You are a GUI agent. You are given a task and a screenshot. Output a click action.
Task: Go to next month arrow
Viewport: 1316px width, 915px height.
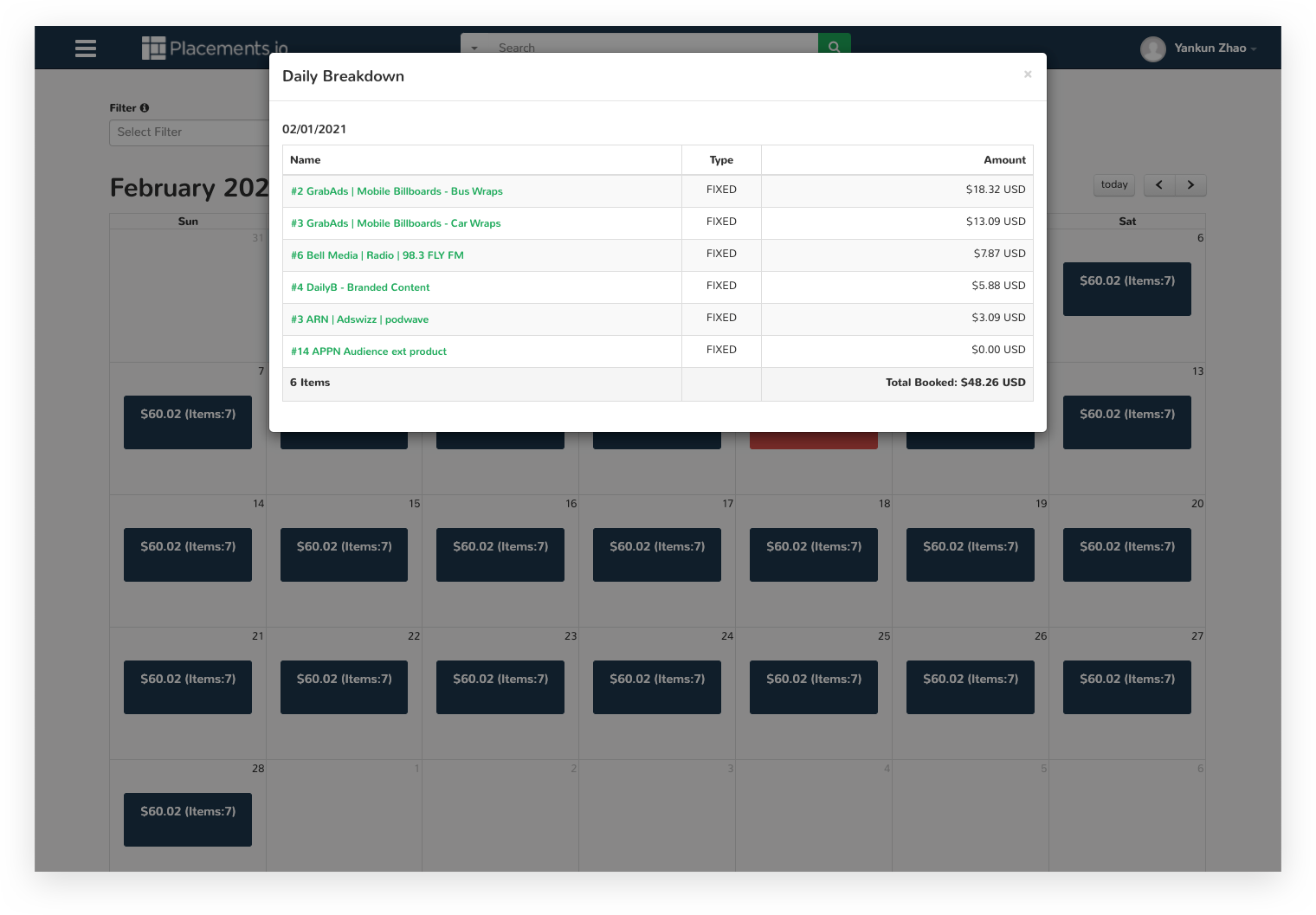(1190, 184)
